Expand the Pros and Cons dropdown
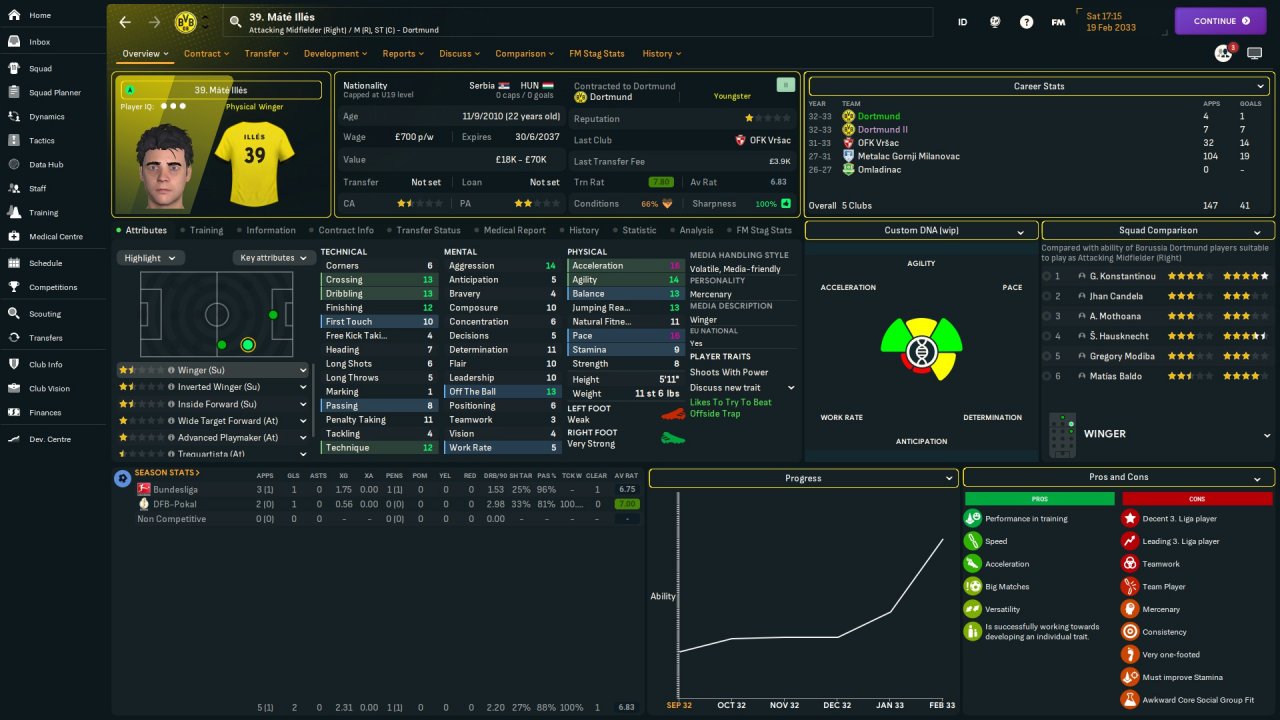 (1119, 477)
